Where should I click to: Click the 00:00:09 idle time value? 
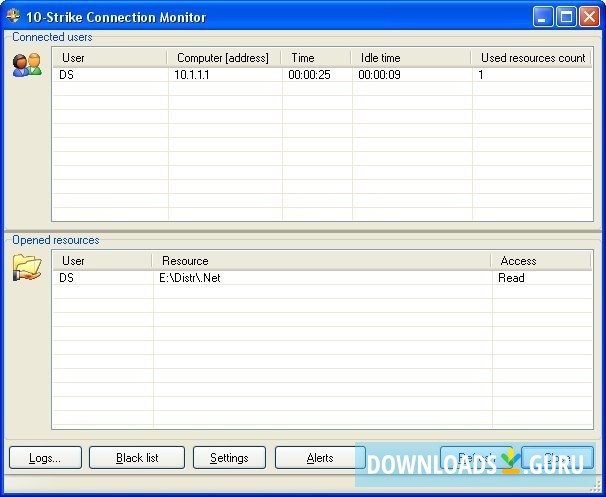pos(379,75)
